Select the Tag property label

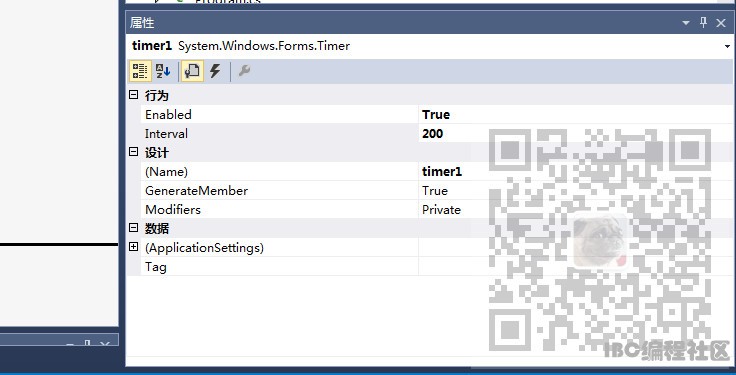coord(155,267)
